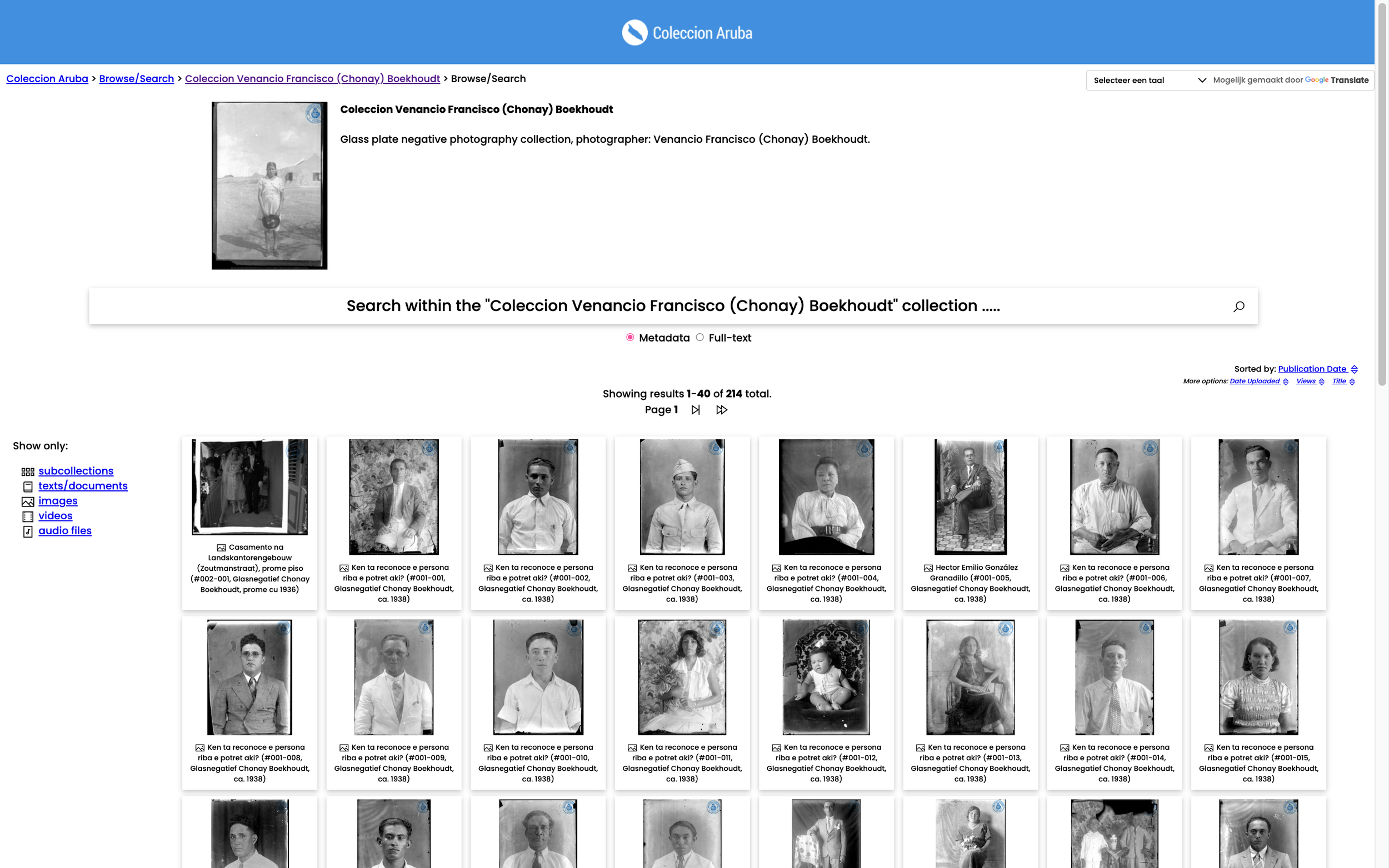Sort results by Date Uploaded
The image size is (1389, 868).
tap(1254, 381)
